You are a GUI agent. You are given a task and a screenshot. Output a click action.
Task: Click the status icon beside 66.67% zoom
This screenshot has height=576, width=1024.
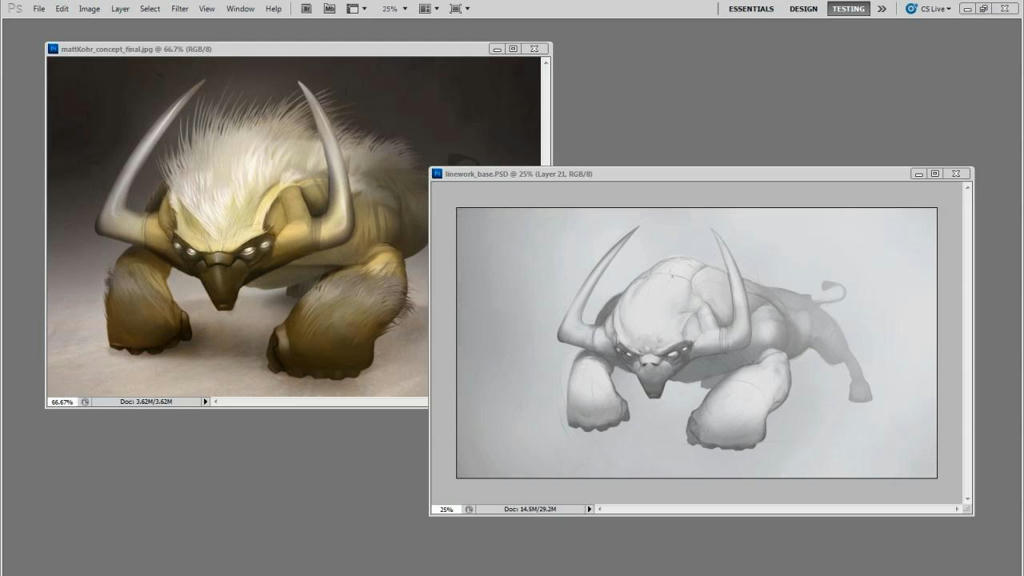(85, 402)
